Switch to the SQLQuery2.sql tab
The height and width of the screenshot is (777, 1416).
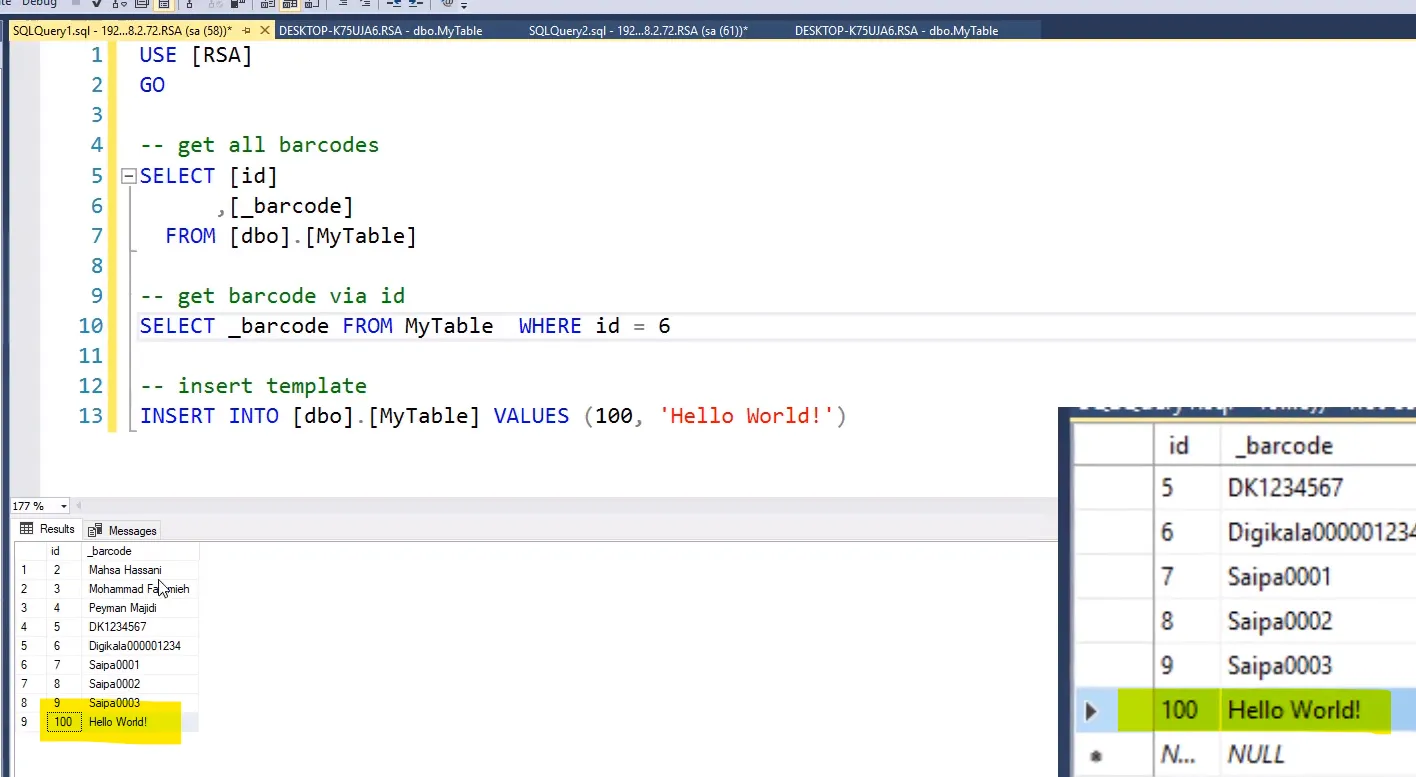[x=637, y=30]
